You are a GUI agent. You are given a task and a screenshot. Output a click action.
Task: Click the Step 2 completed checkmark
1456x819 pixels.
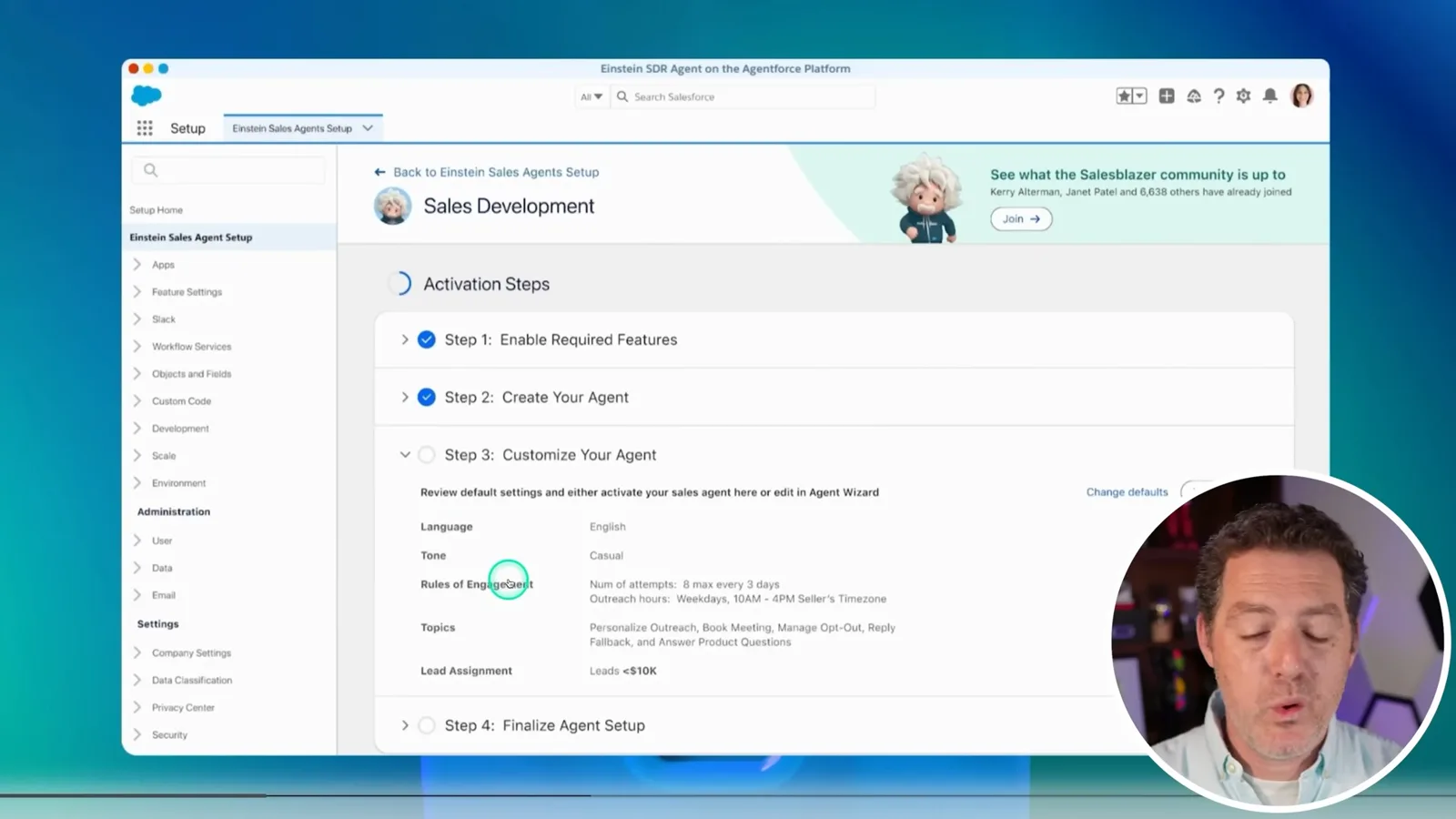[427, 398]
